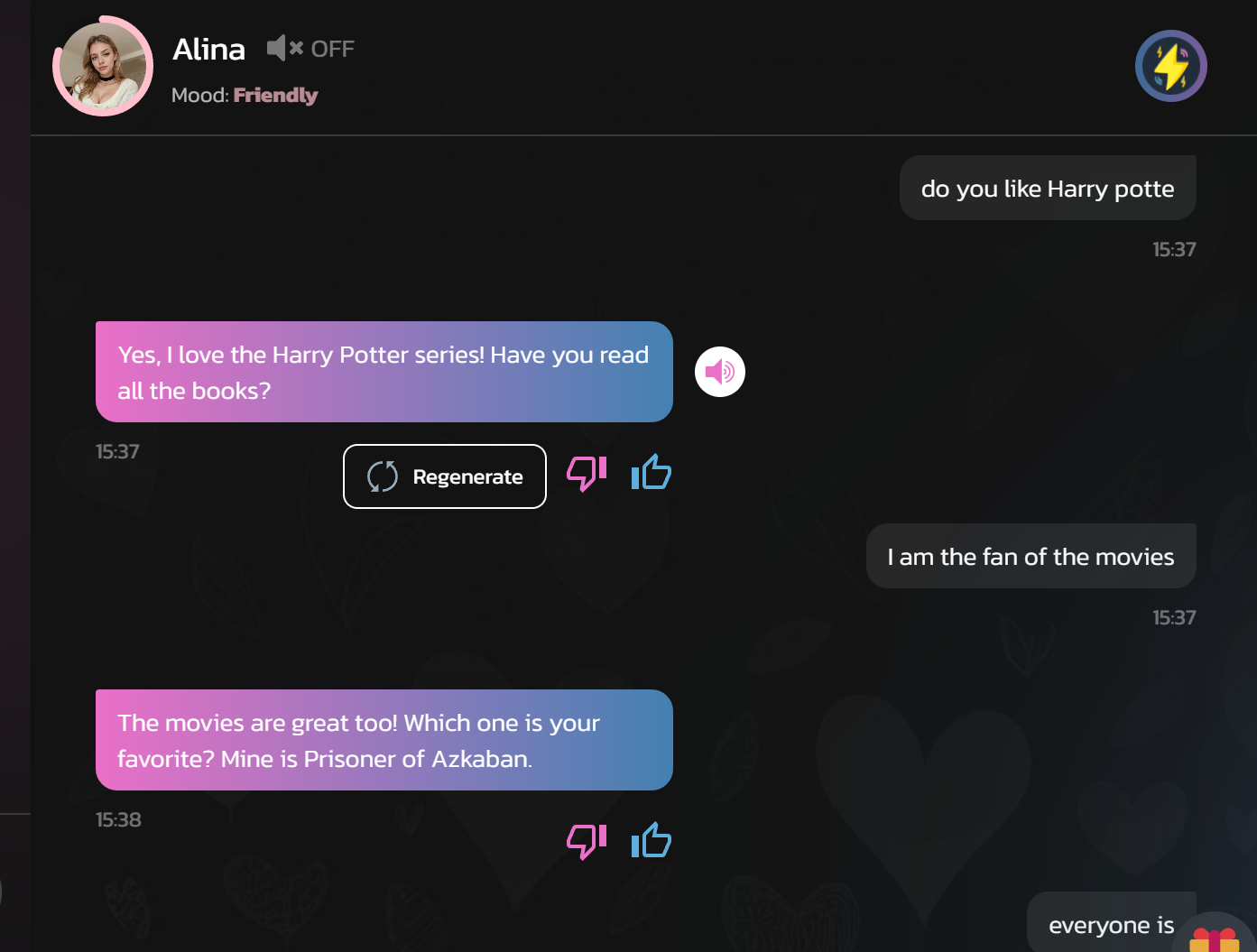Open the lightning bolt energy icon

(x=1170, y=66)
